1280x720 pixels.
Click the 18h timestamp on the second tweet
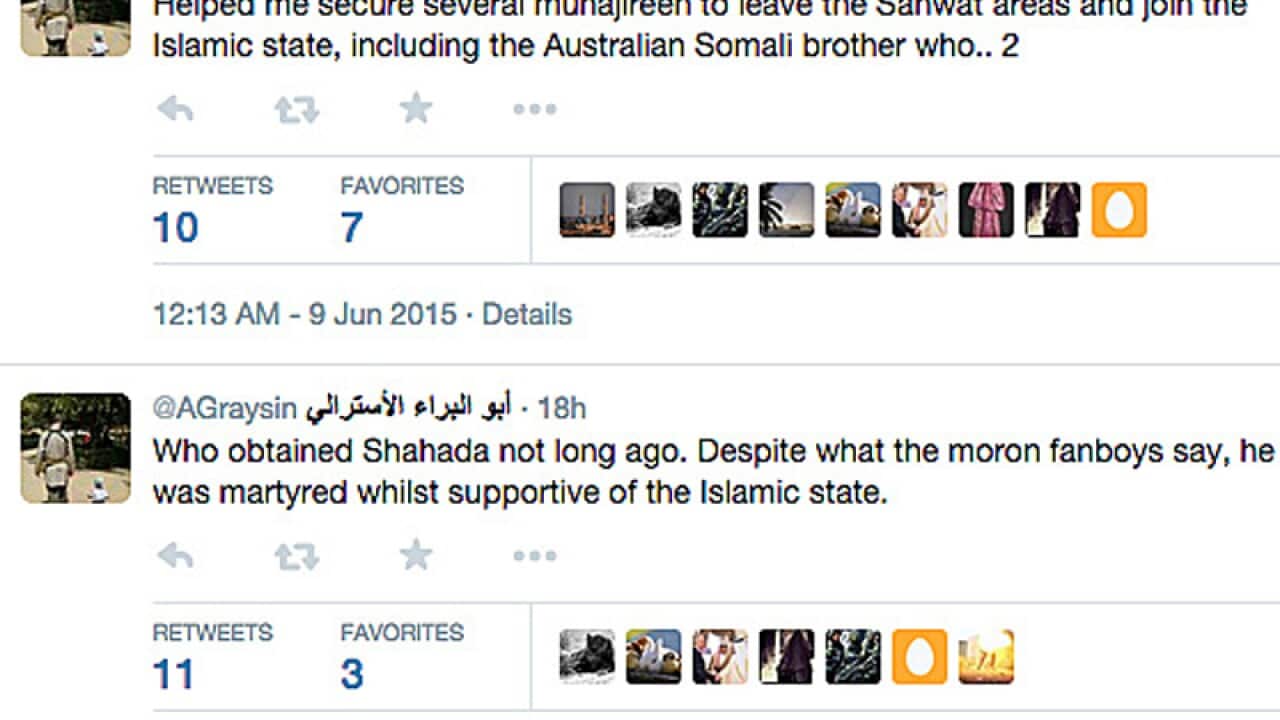[571, 408]
